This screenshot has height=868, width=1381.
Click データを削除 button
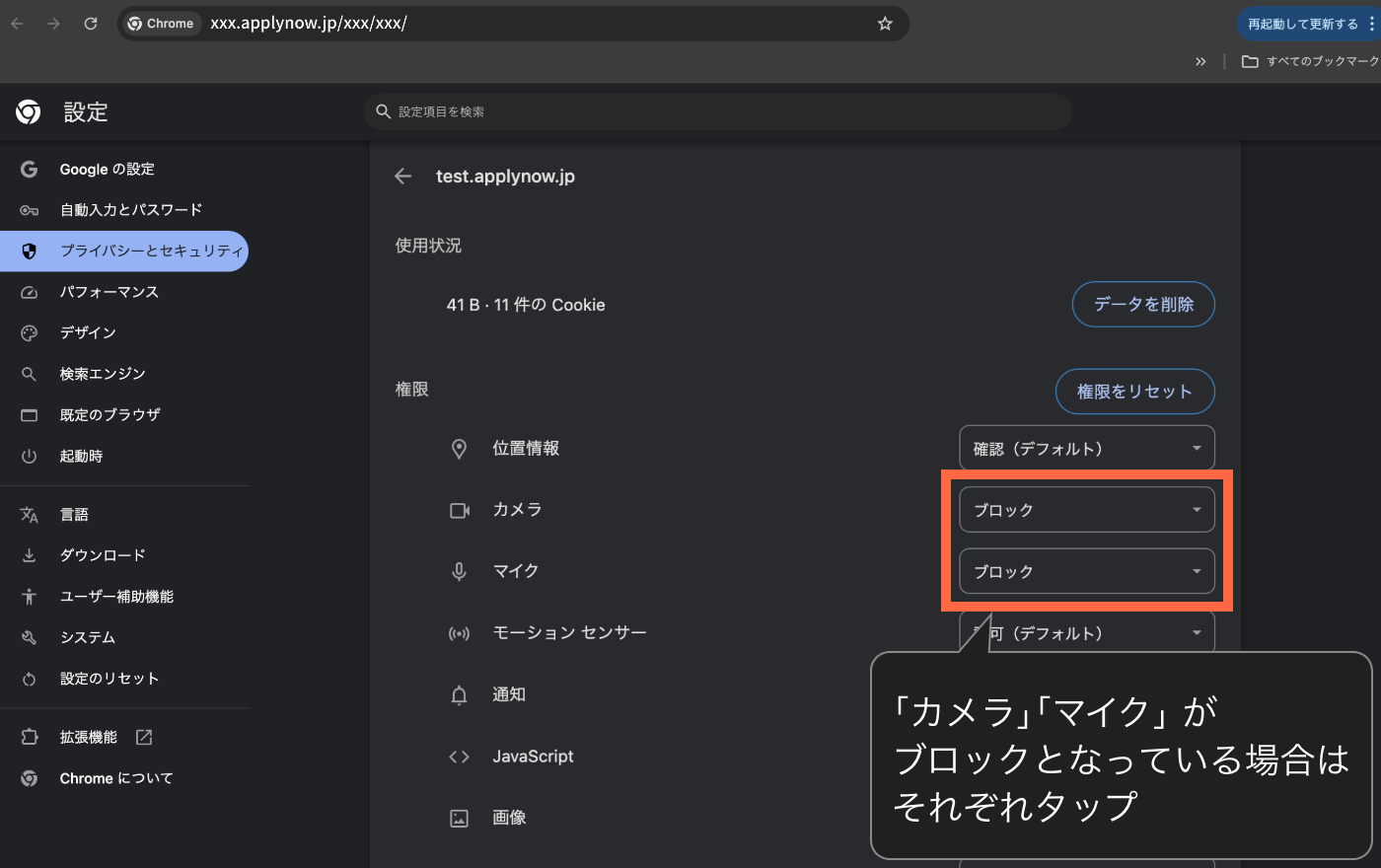tap(1143, 305)
